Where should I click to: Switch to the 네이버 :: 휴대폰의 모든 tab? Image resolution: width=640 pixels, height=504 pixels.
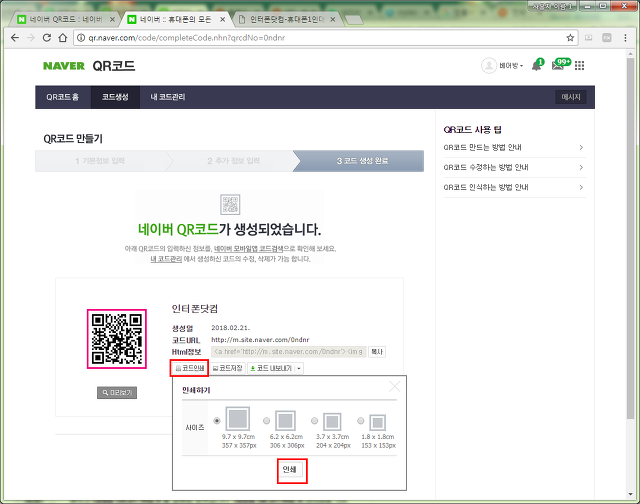[x=176, y=19]
